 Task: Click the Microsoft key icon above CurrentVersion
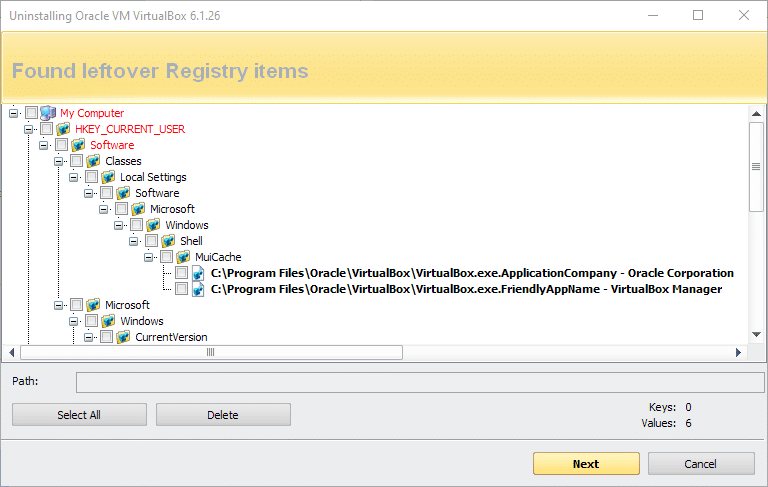pos(93,305)
